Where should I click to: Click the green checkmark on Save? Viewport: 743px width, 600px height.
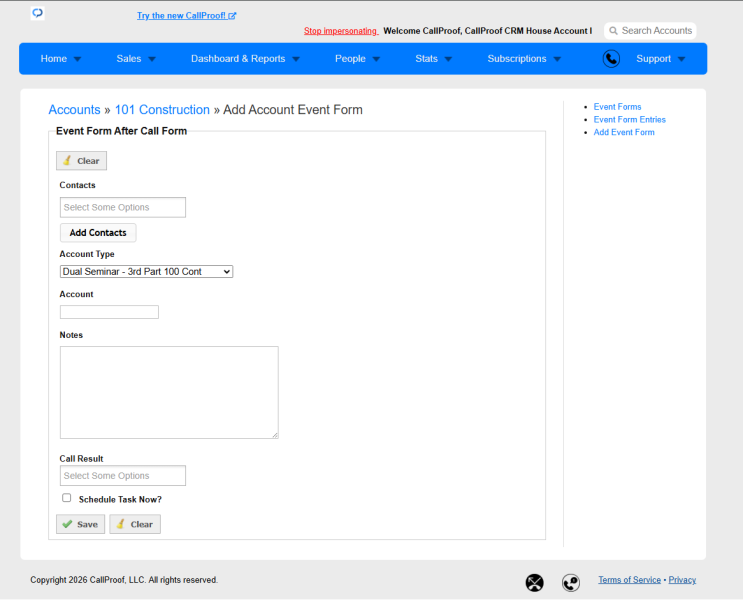click(67, 524)
